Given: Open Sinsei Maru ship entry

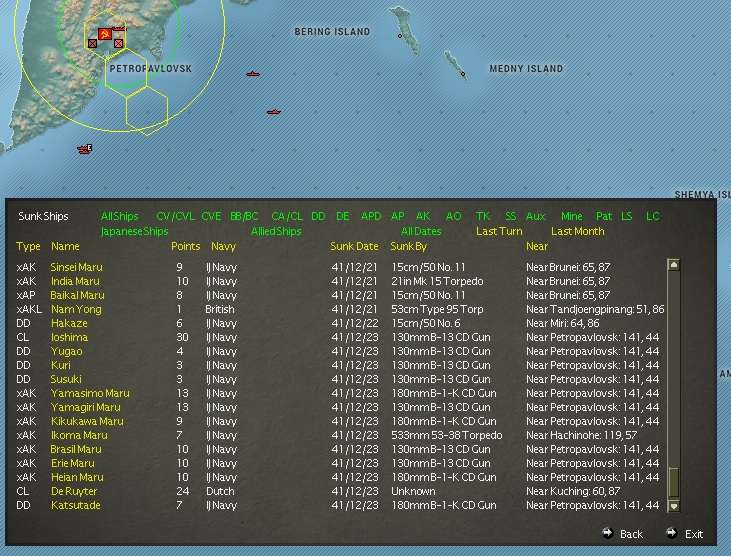Looking at the screenshot, I should click(76, 267).
